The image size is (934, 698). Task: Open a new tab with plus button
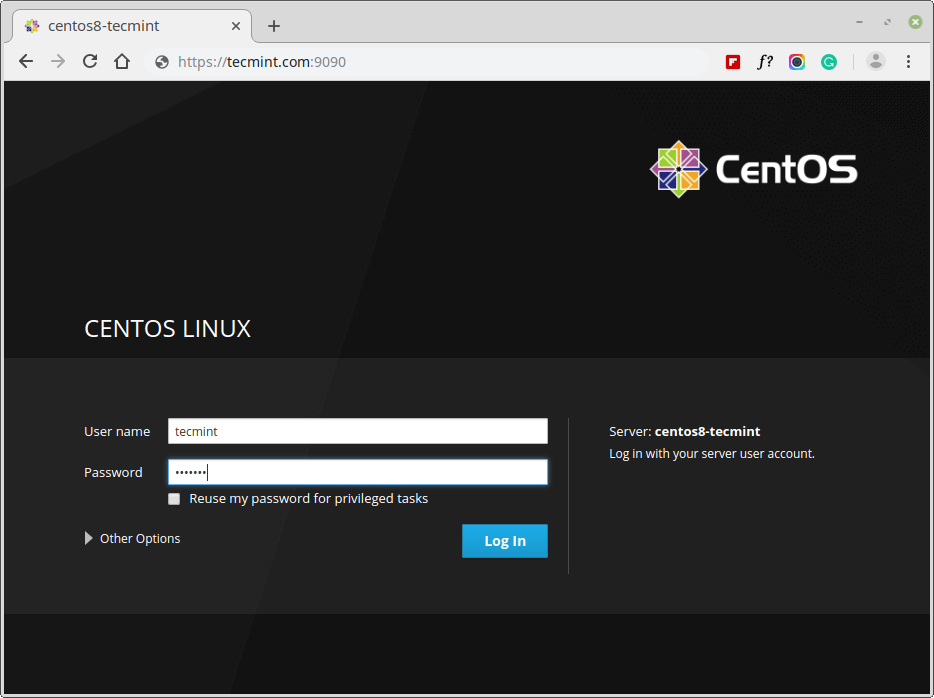tap(273, 26)
